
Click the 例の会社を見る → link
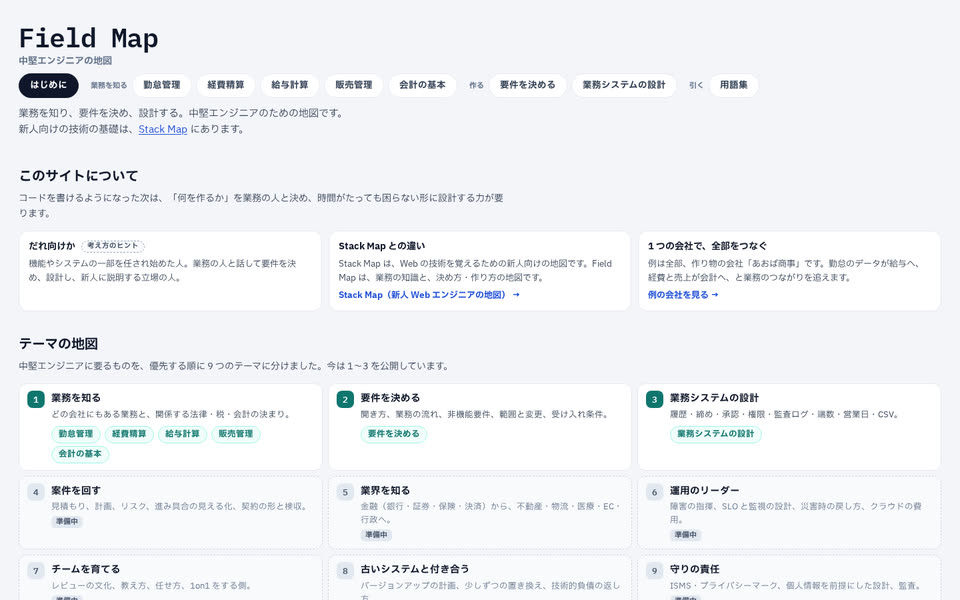[x=683, y=294]
